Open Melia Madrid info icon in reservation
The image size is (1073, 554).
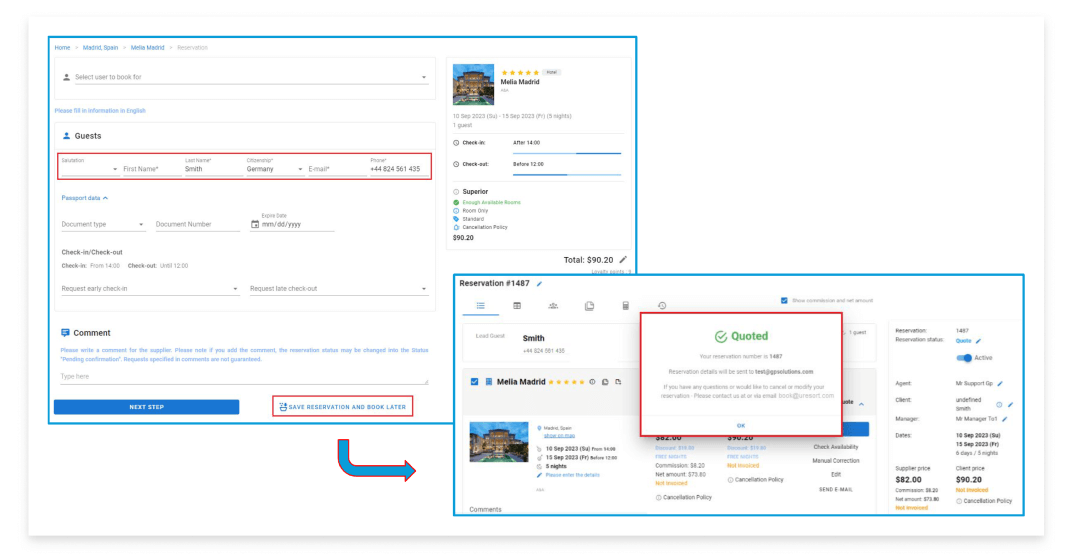pyautogui.click(x=593, y=382)
